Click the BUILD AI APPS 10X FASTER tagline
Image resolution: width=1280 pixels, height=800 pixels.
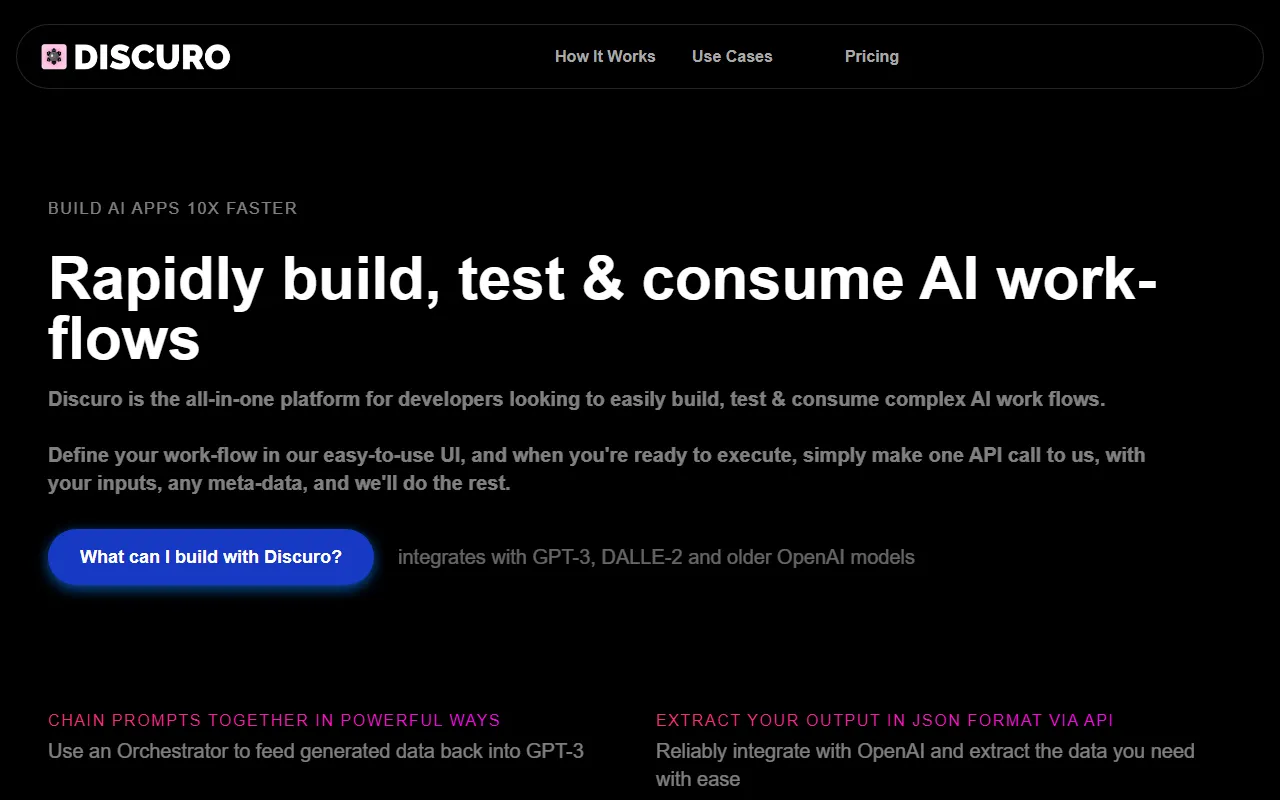coord(172,209)
